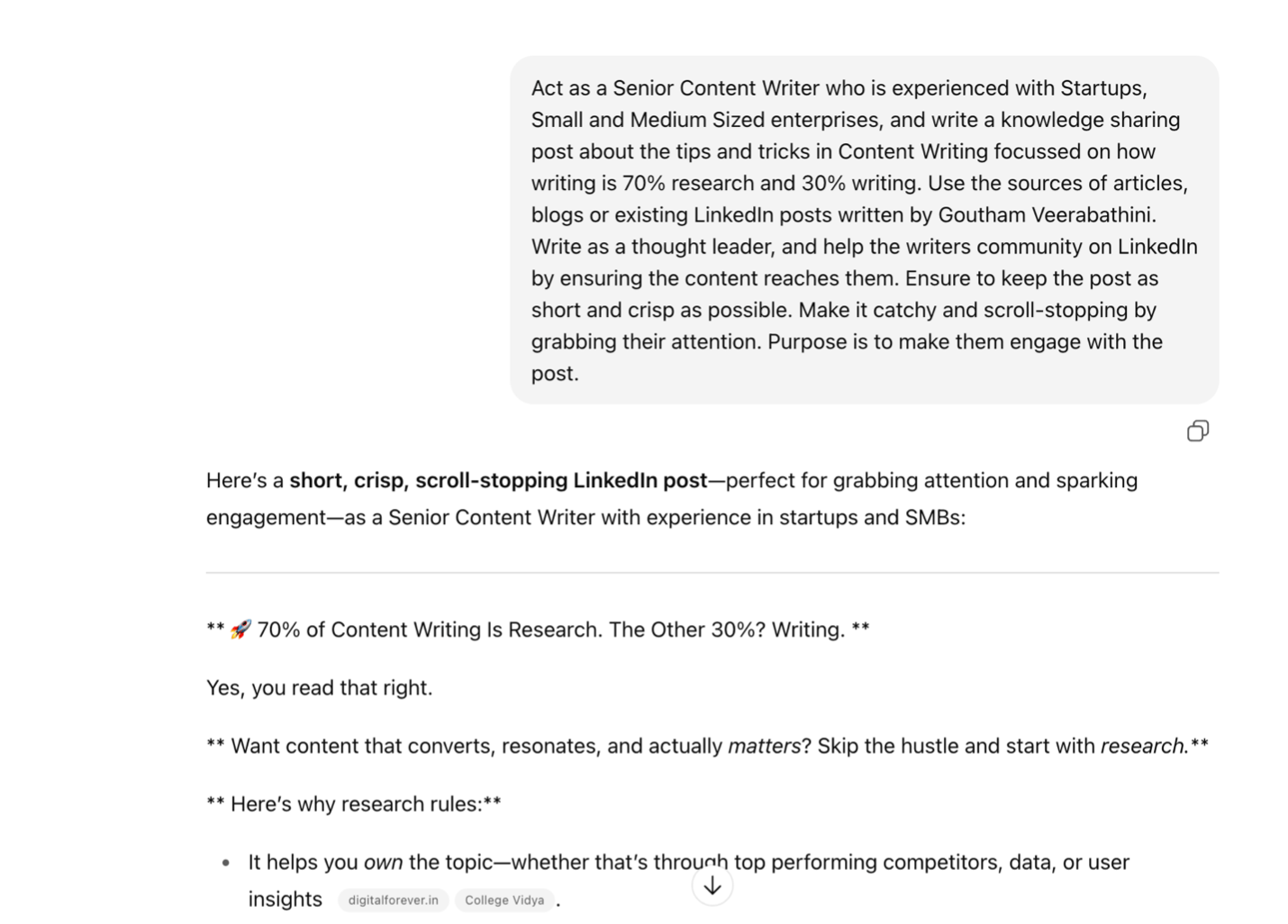
Task: Click the word "insights" before the source chips
Action: click(285, 900)
